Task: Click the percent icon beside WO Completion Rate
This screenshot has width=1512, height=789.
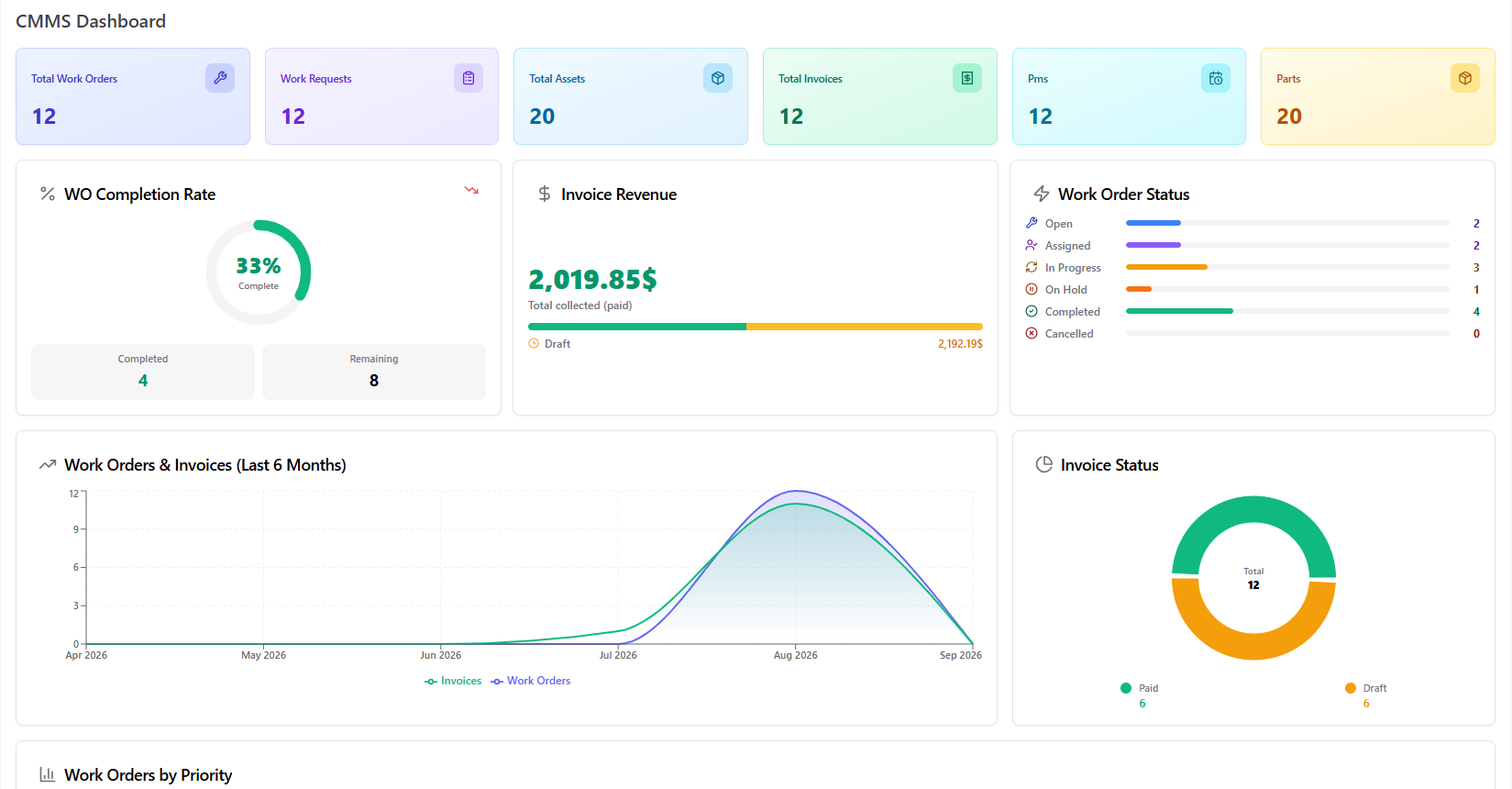Action: (48, 194)
